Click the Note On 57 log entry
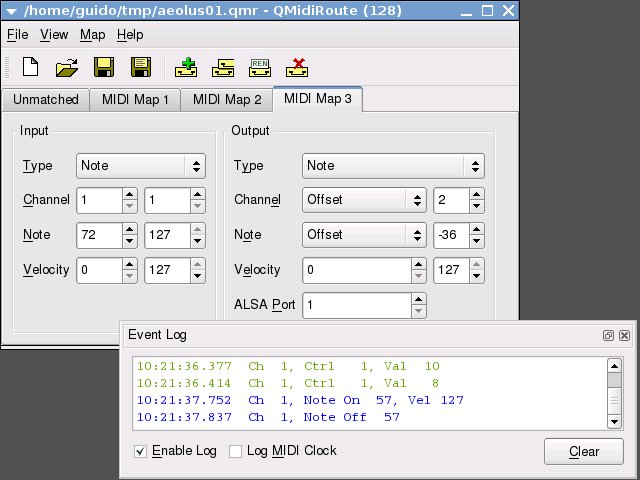The height and width of the screenshot is (480, 640). pyautogui.click(x=300, y=400)
